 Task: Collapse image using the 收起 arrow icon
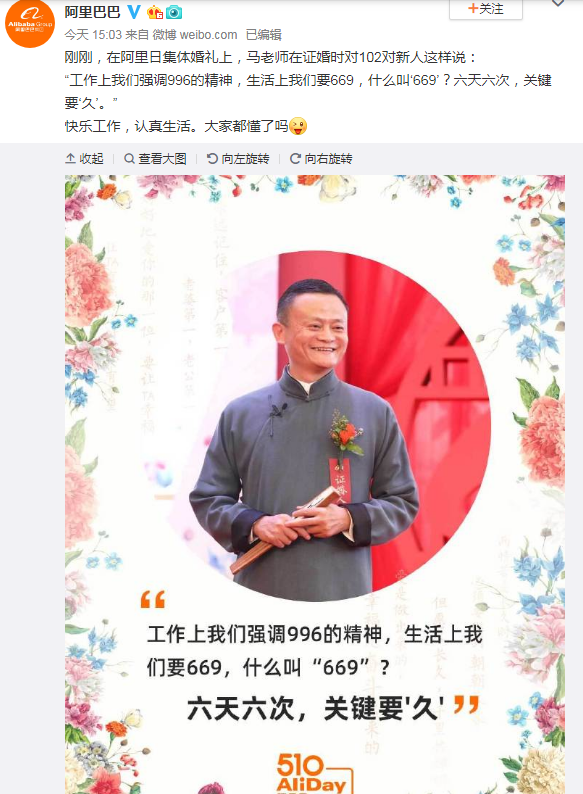coord(70,158)
